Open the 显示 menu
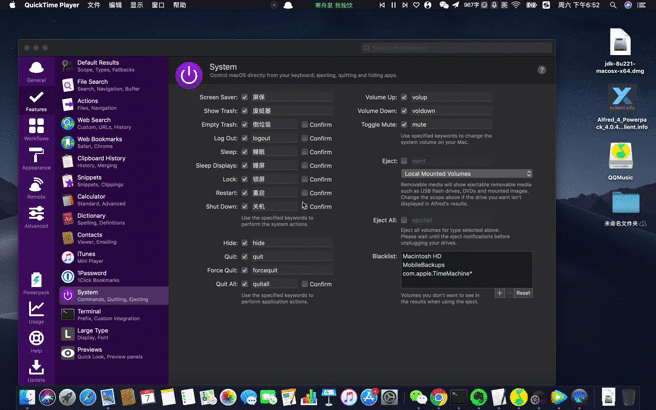This screenshot has width=656, height=410. (x=136, y=5)
